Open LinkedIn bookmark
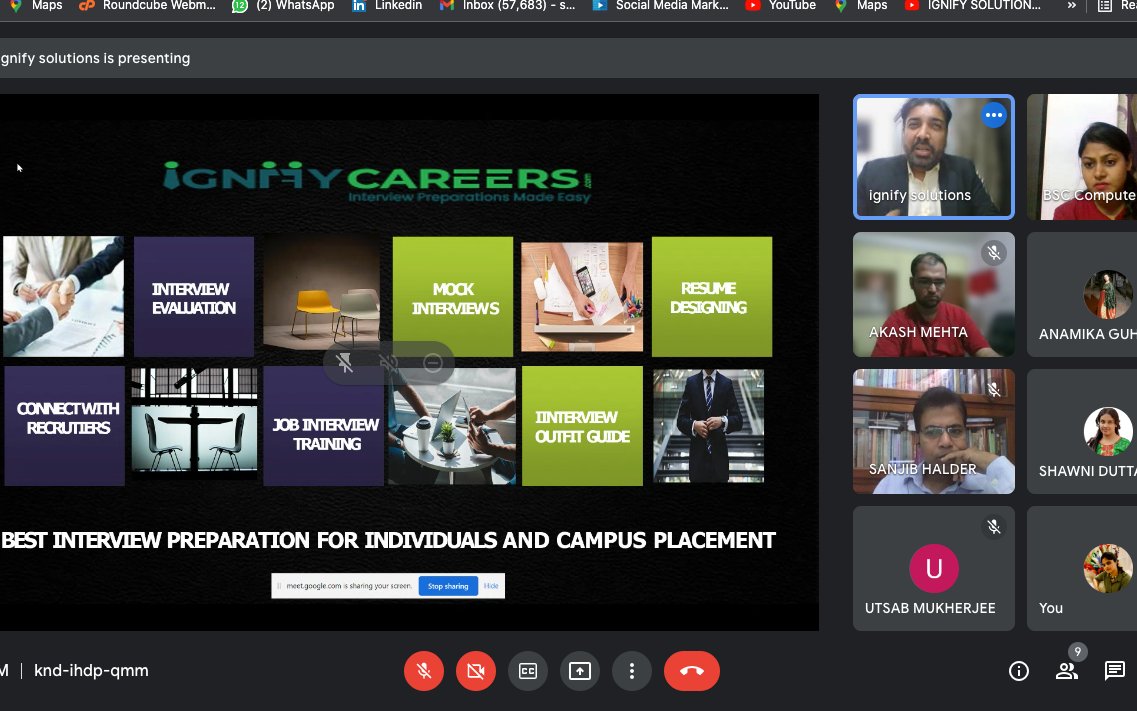This screenshot has width=1137, height=711. 387,6
